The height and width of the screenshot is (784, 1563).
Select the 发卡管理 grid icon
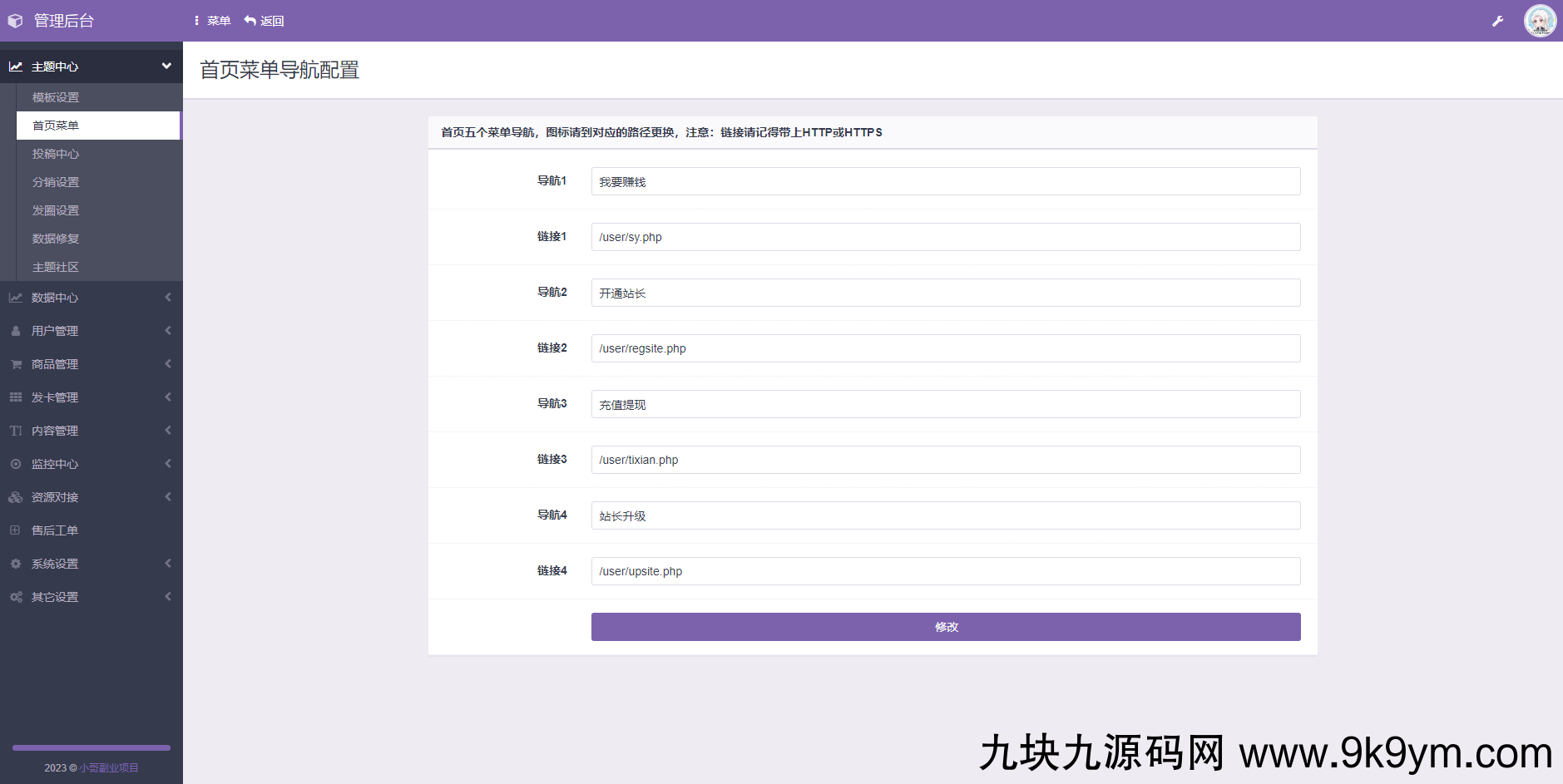(16, 397)
